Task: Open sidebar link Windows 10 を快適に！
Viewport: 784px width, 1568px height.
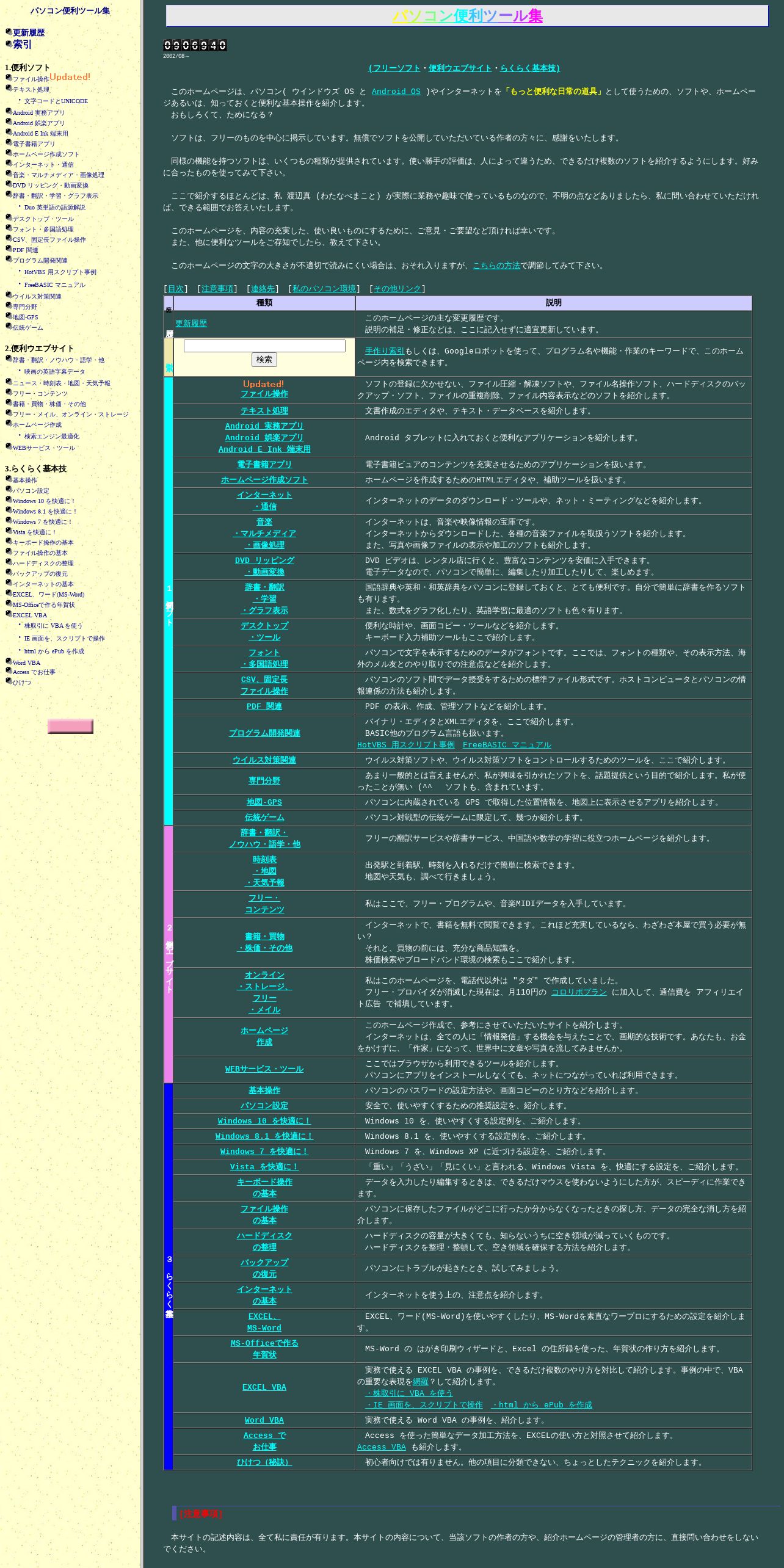Action: click(x=44, y=501)
